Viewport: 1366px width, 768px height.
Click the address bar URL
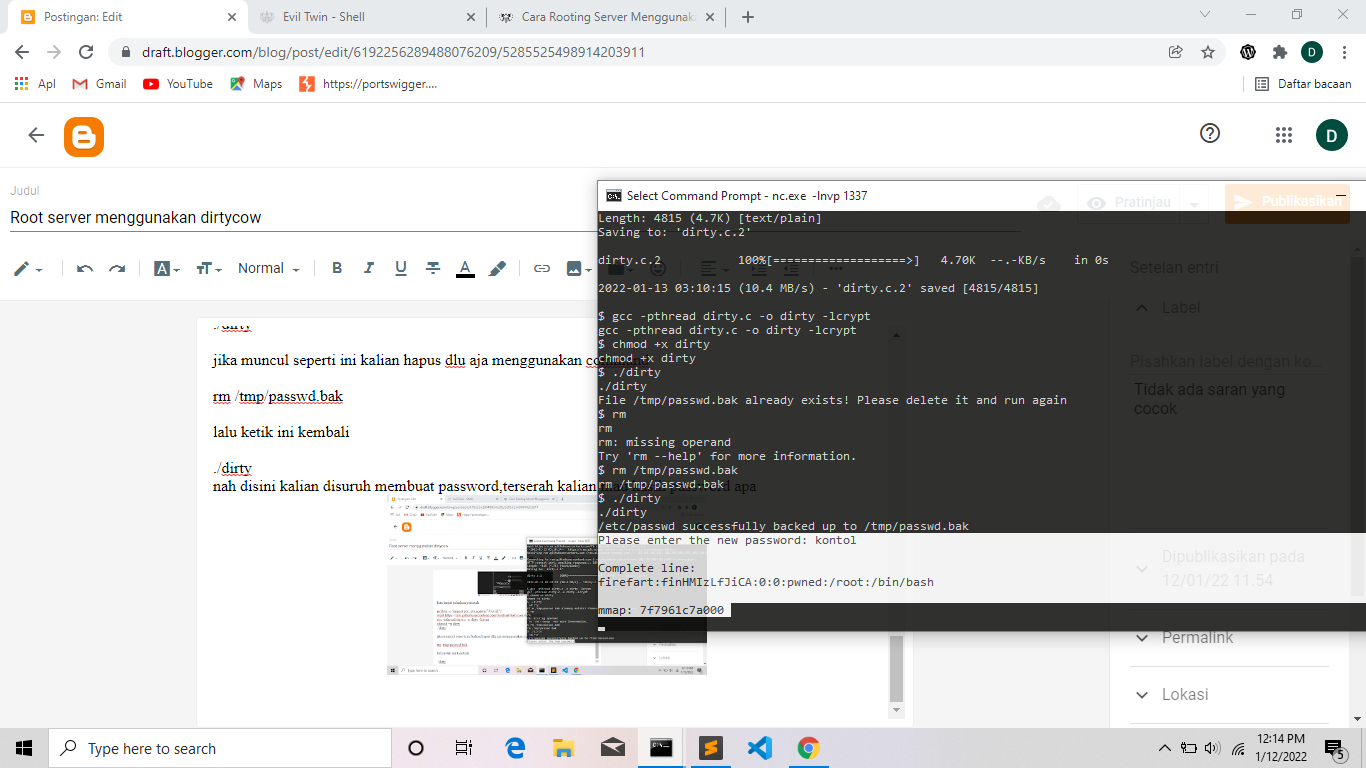coord(393,52)
